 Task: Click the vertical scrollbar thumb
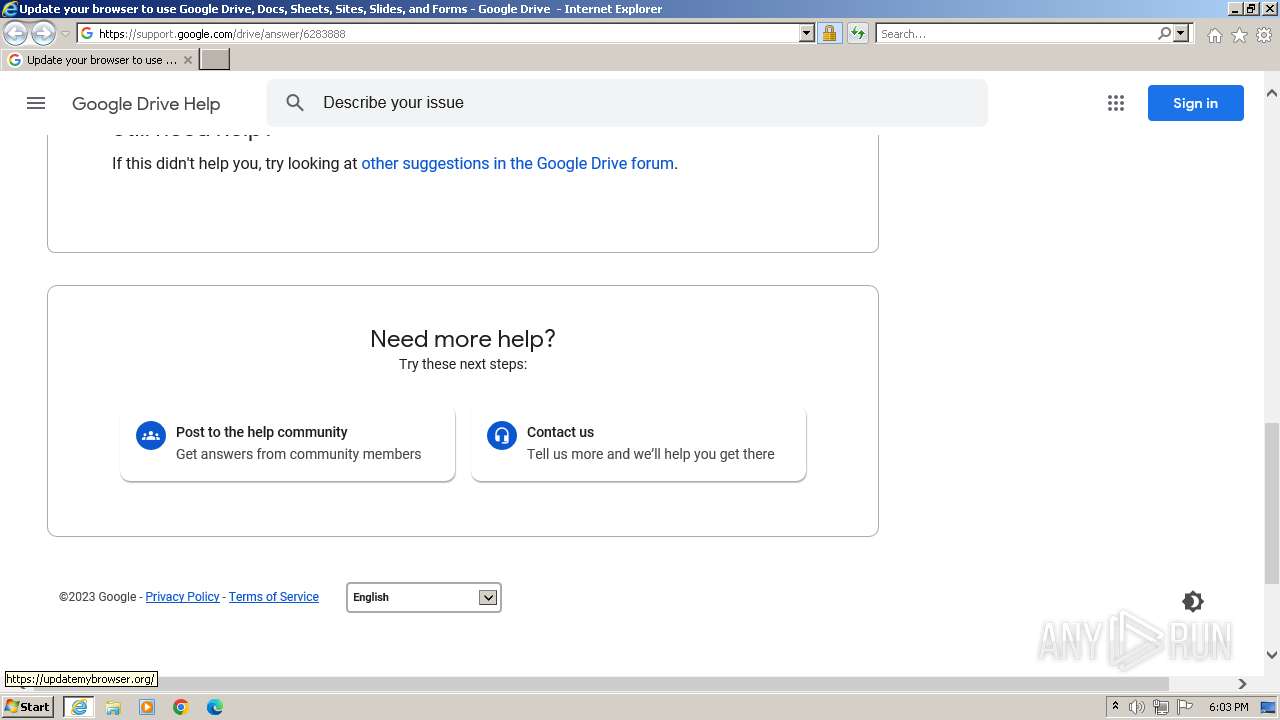tap(1272, 503)
